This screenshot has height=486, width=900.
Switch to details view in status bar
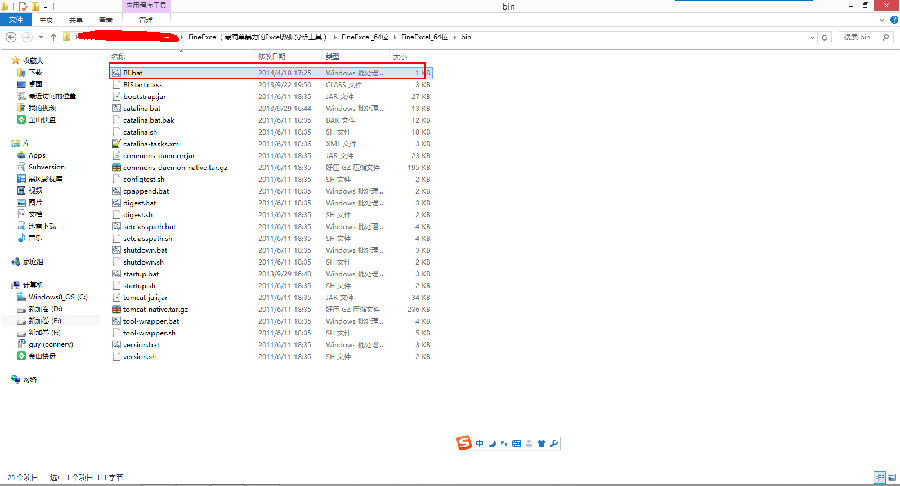[879, 477]
